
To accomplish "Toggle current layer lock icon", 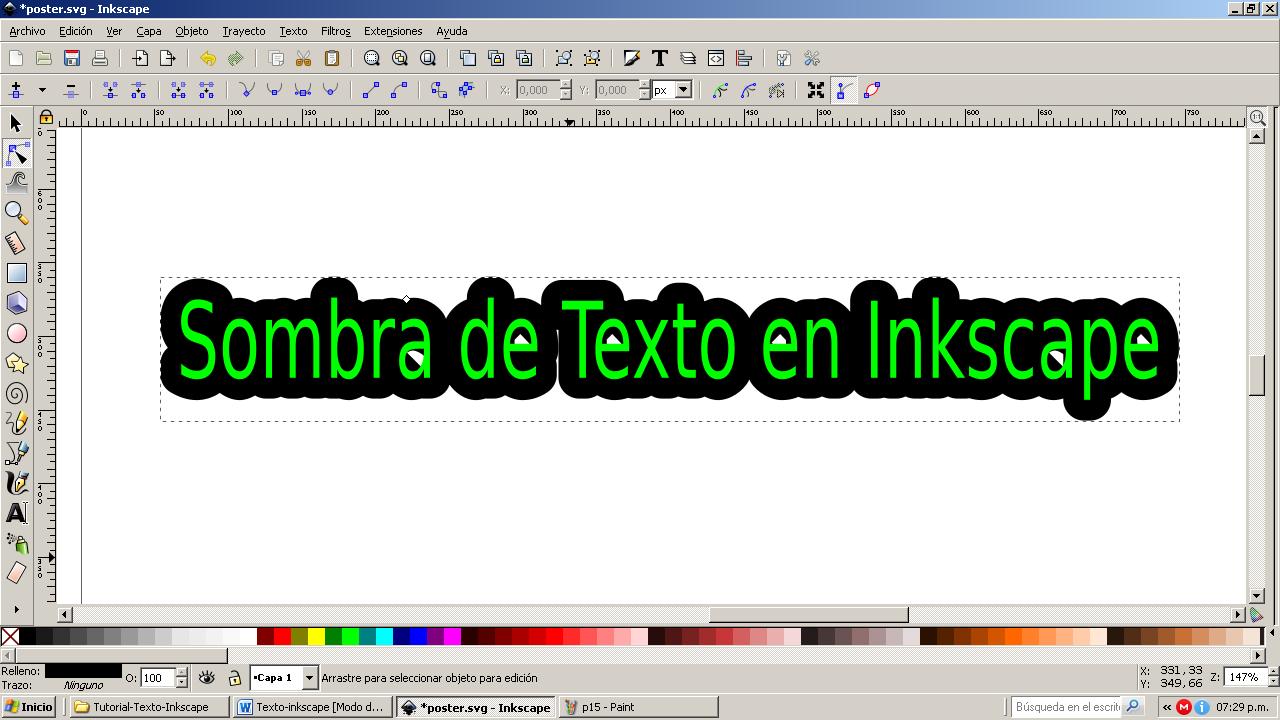I will click(x=235, y=678).
